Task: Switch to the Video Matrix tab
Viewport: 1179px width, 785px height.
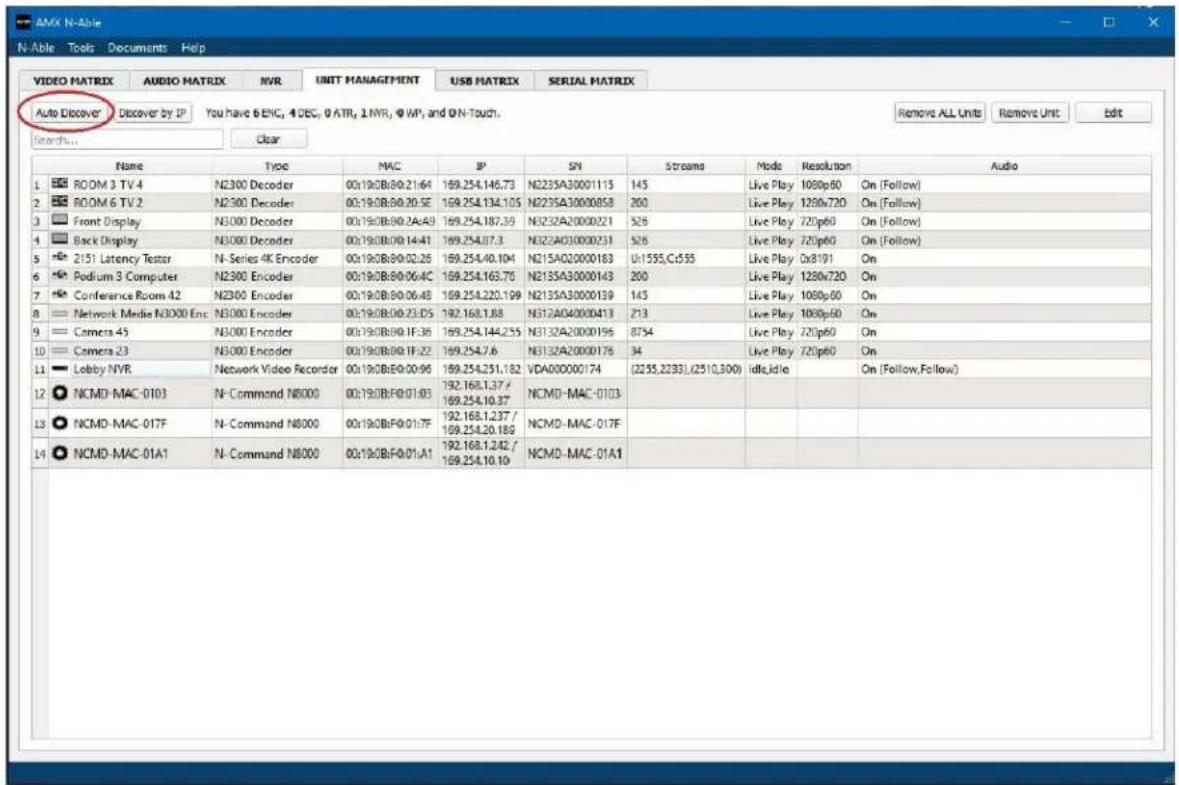Action: tap(74, 80)
